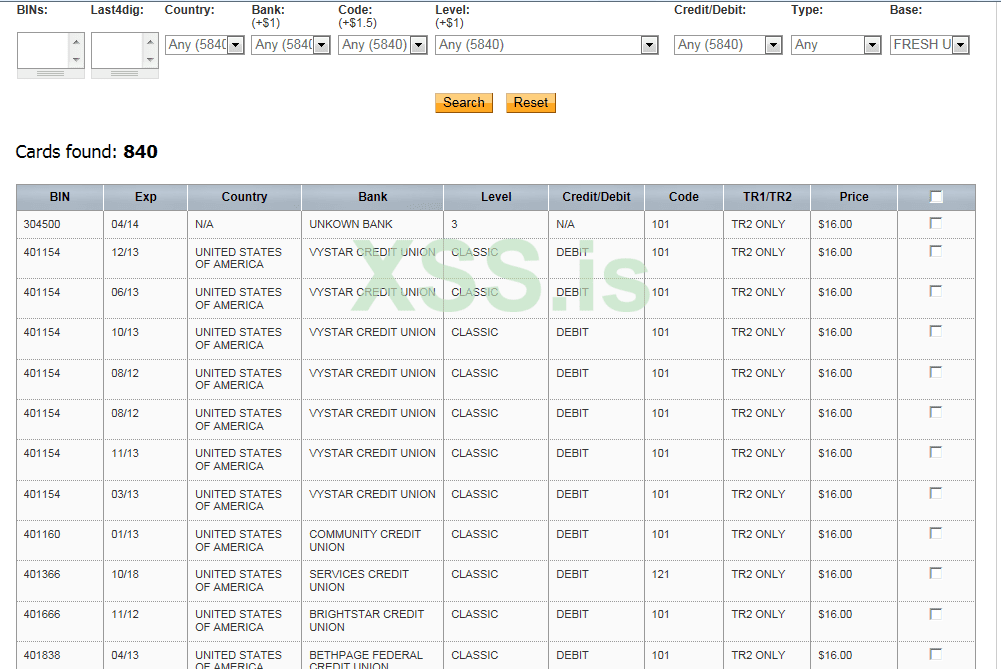Click the Country column header in the table

(x=245, y=197)
